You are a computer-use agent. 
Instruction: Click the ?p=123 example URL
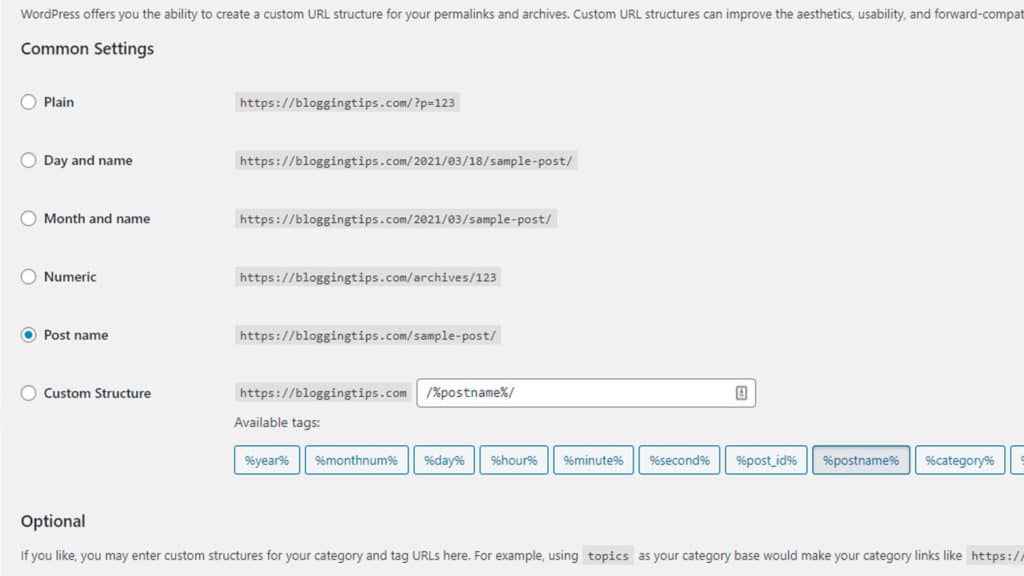click(x=347, y=103)
